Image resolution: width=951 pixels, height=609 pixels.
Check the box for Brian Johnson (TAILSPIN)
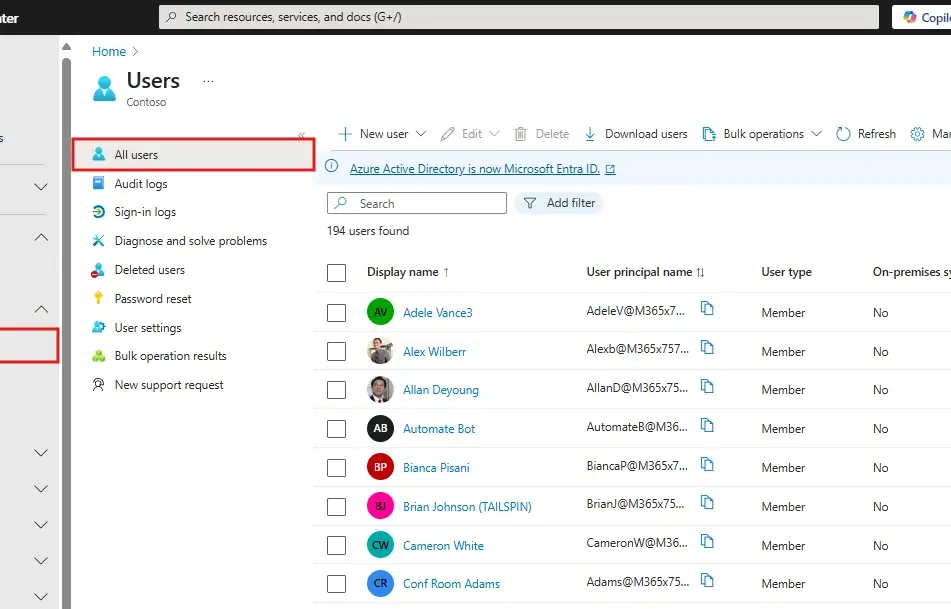(337, 506)
